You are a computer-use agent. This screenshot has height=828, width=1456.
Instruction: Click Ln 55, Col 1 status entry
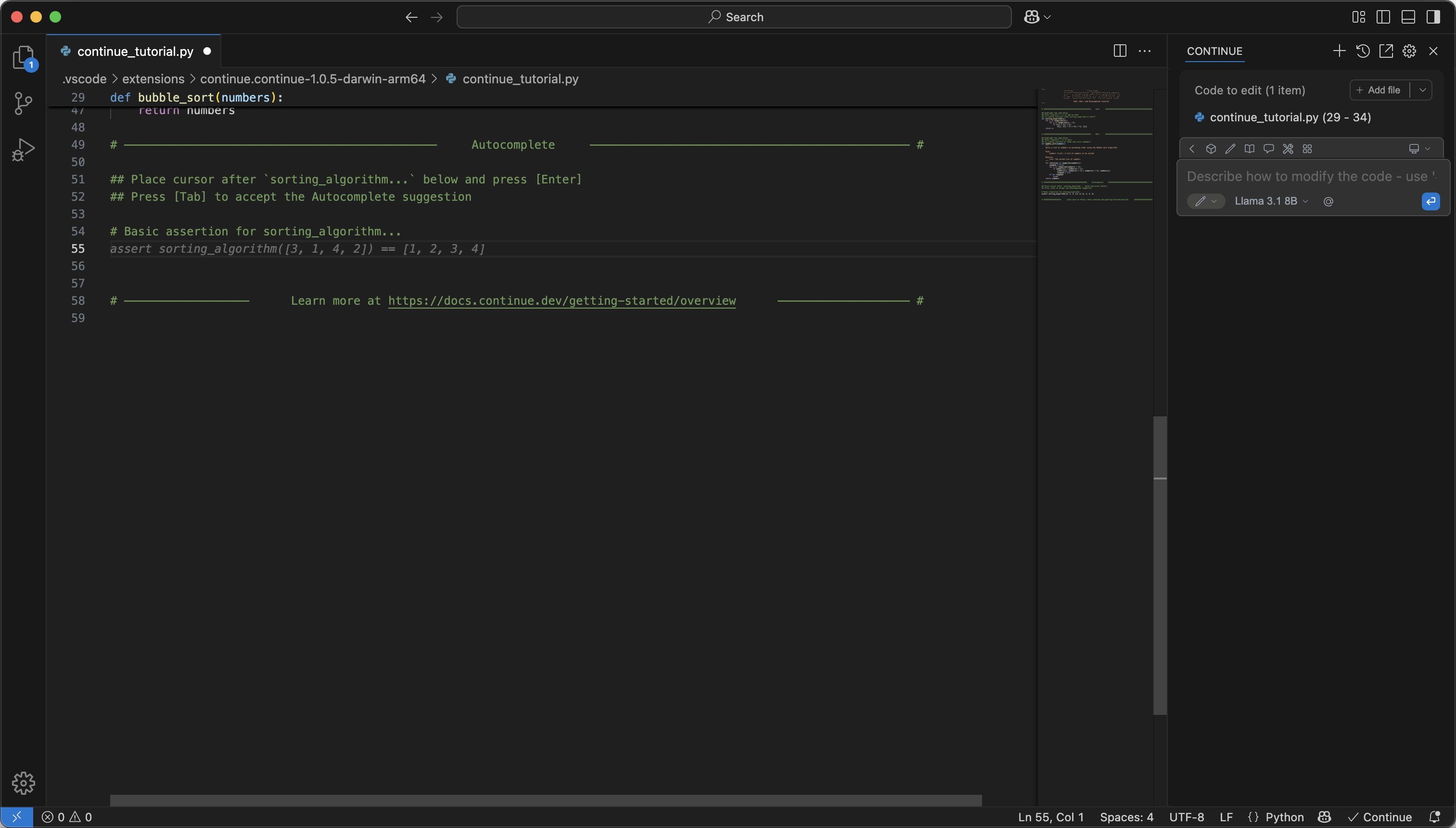point(1051,816)
